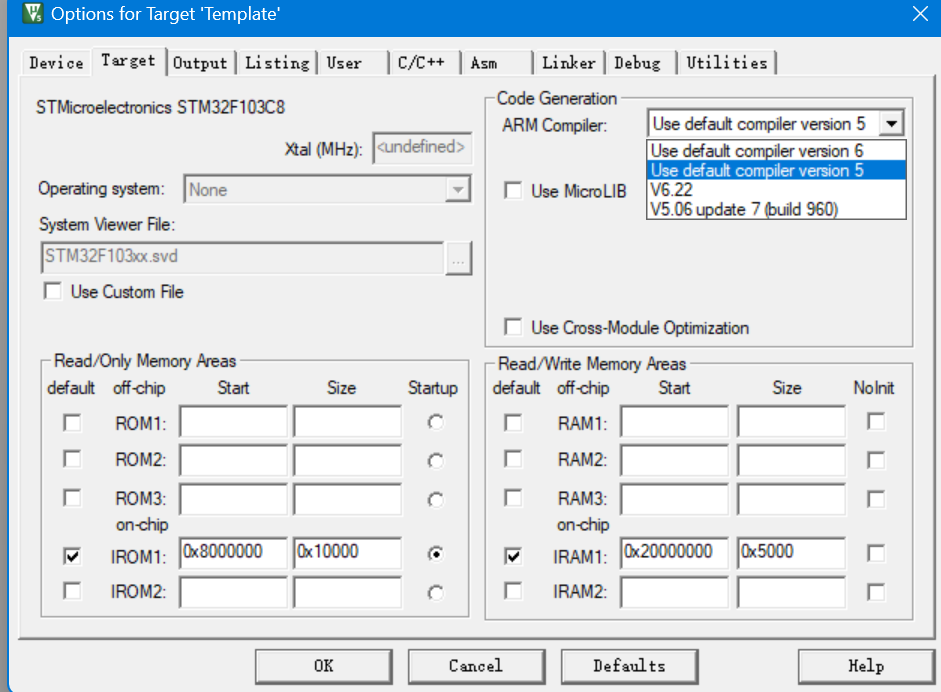Check the IRAM2 default checkbox

click(513, 591)
